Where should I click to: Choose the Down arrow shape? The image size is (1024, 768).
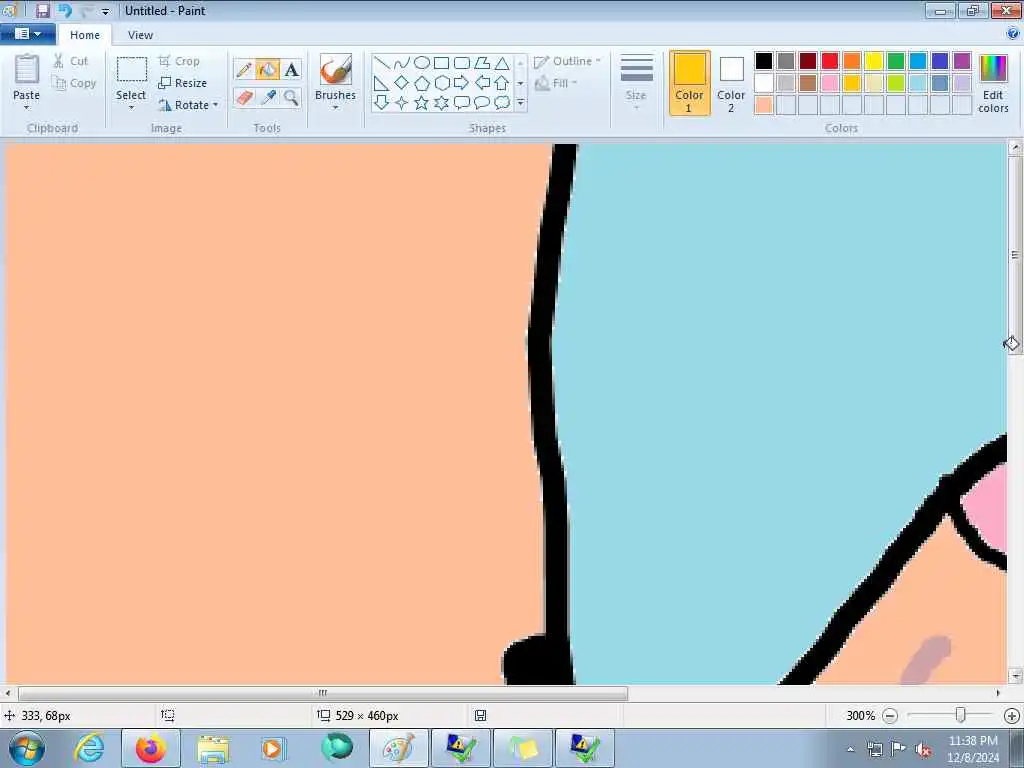382,103
